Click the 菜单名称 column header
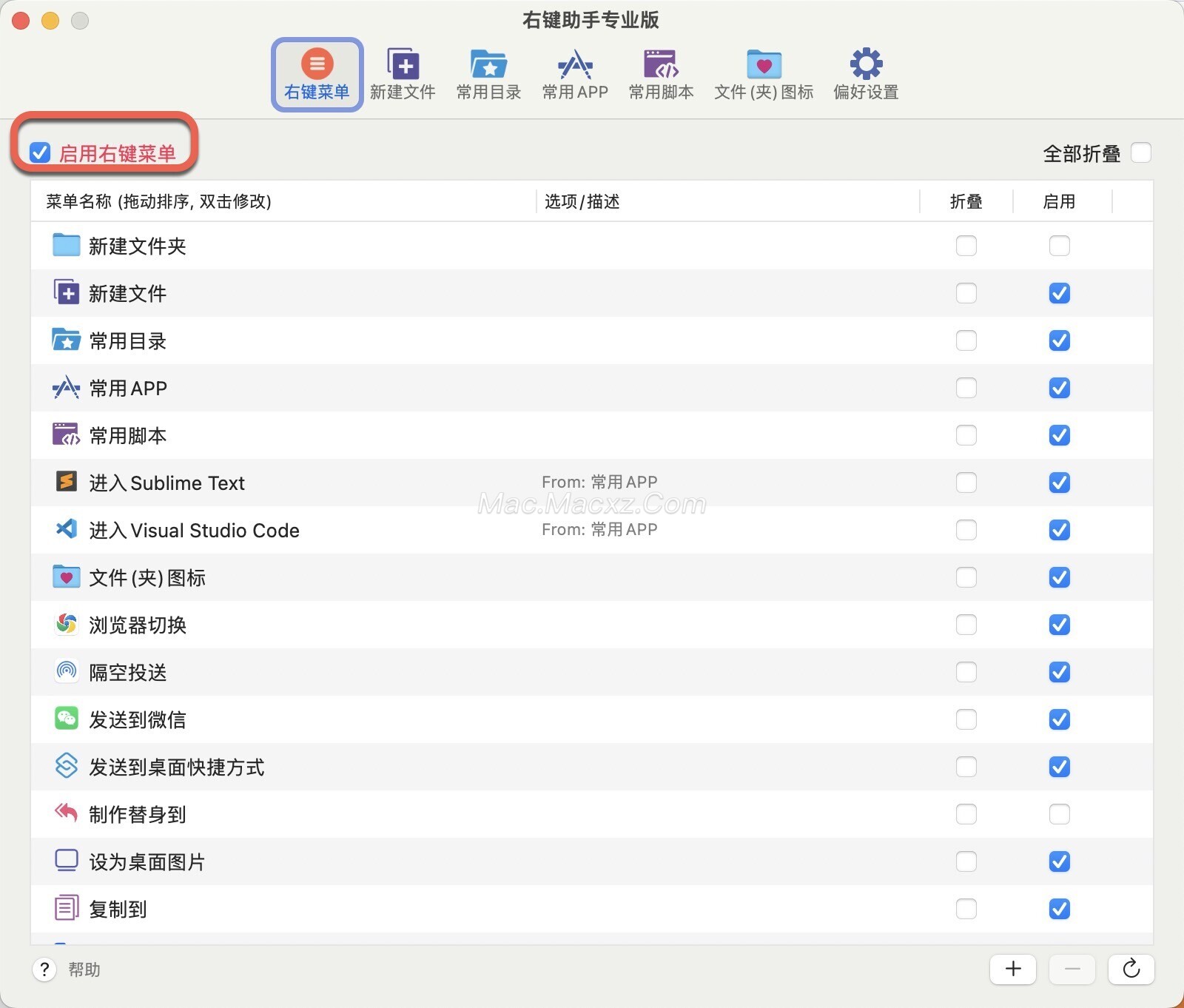The image size is (1184, 1008). [x=158, y=201]
